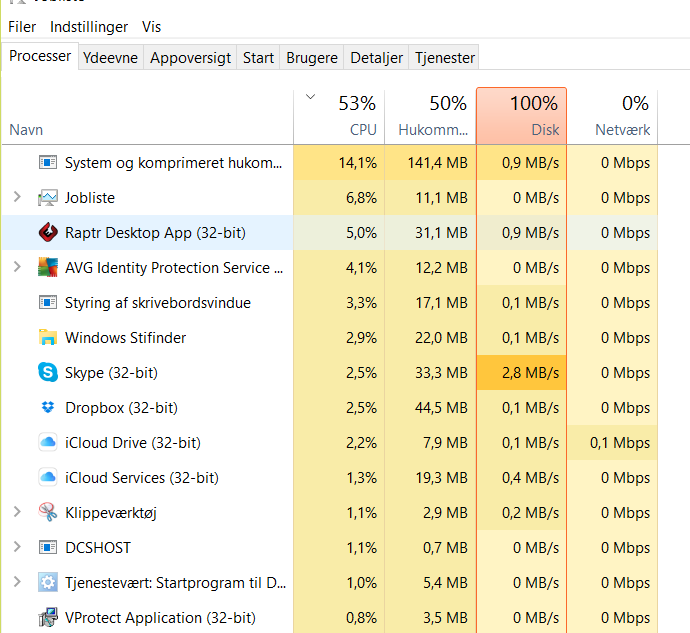The image size is (690, 633).
Task: Sort by Hukommelse column header
Action: click(x=431, y=116)
